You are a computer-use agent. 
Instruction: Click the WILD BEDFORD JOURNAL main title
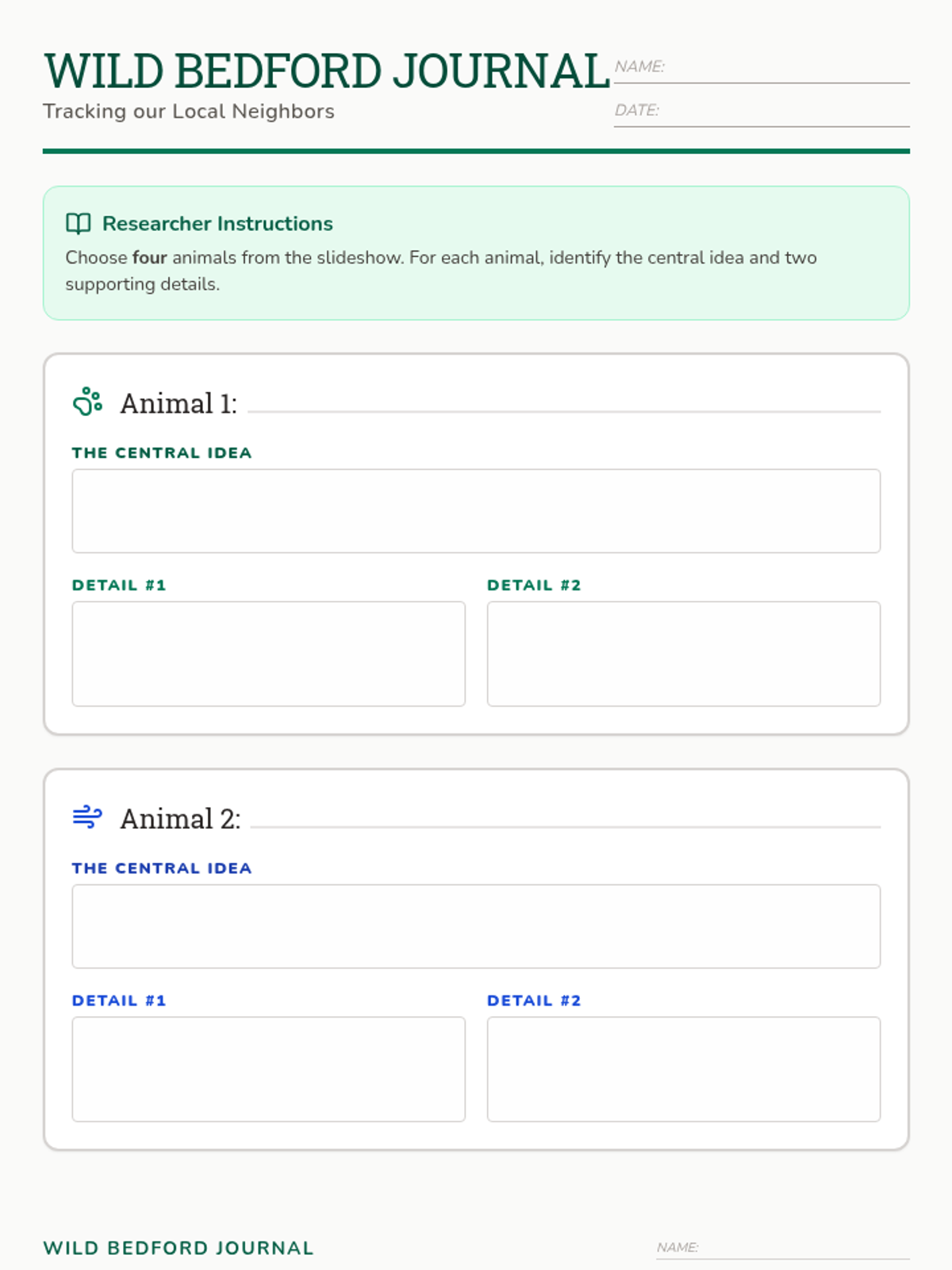327,71
